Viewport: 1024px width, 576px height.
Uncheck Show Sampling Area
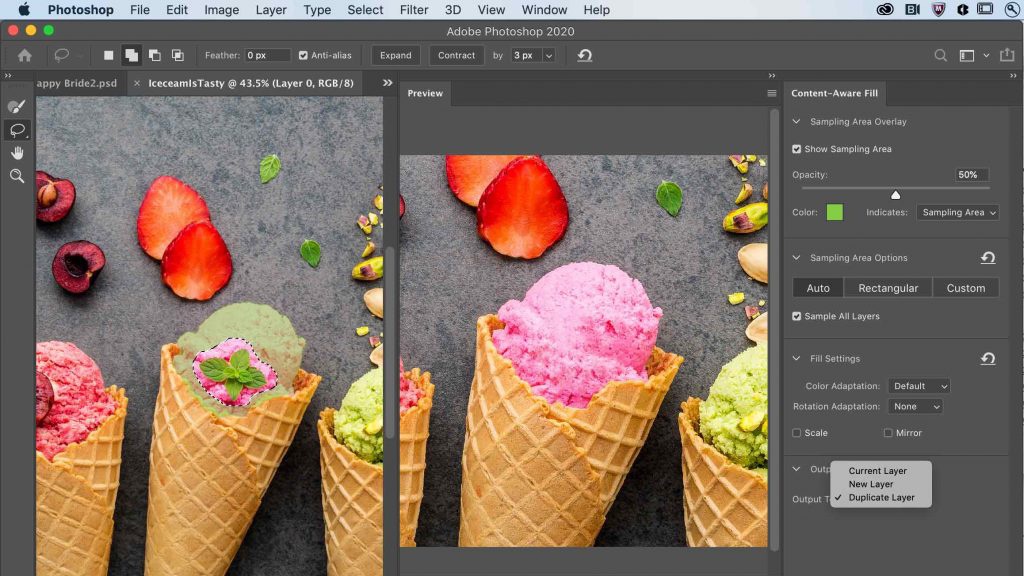click(797, 149)
